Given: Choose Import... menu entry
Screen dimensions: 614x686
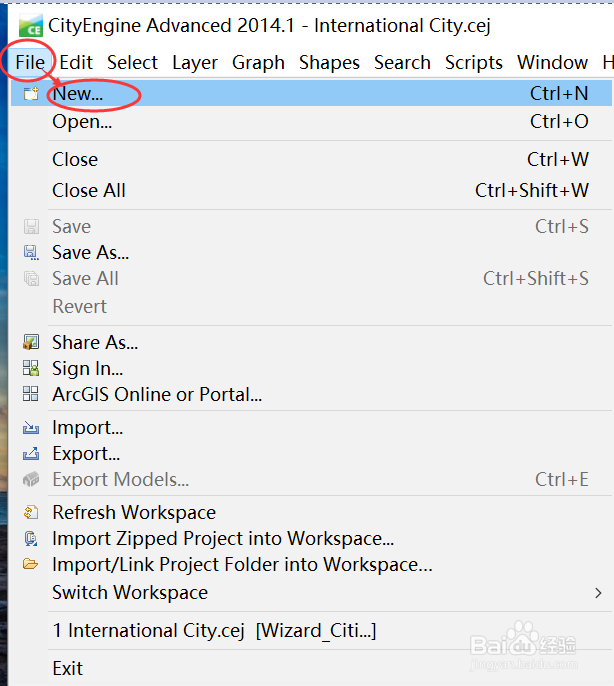Looking at the screenshot, I should coord(311,427).
